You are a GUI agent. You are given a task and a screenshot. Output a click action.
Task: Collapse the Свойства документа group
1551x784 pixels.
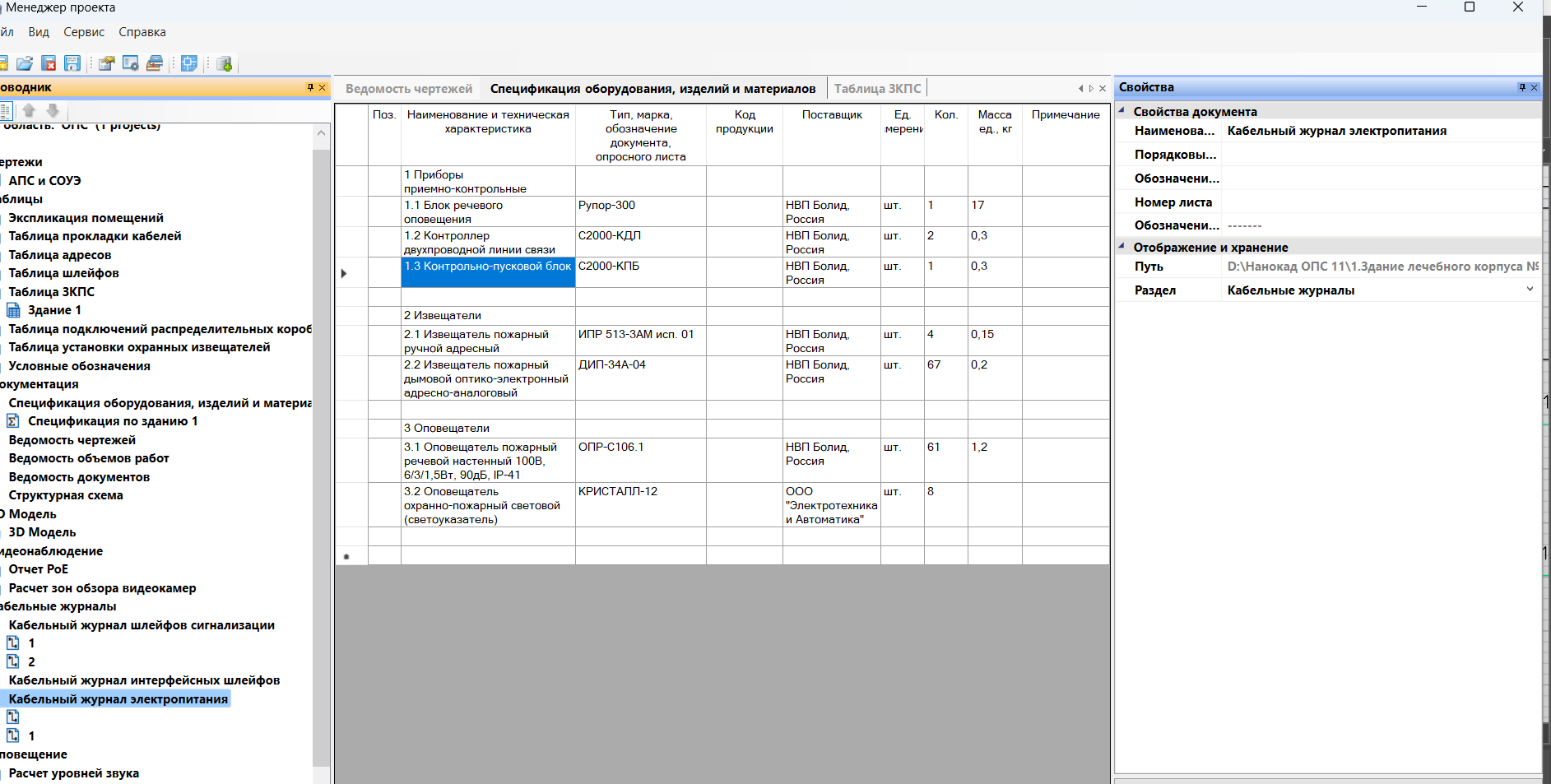1121,110
